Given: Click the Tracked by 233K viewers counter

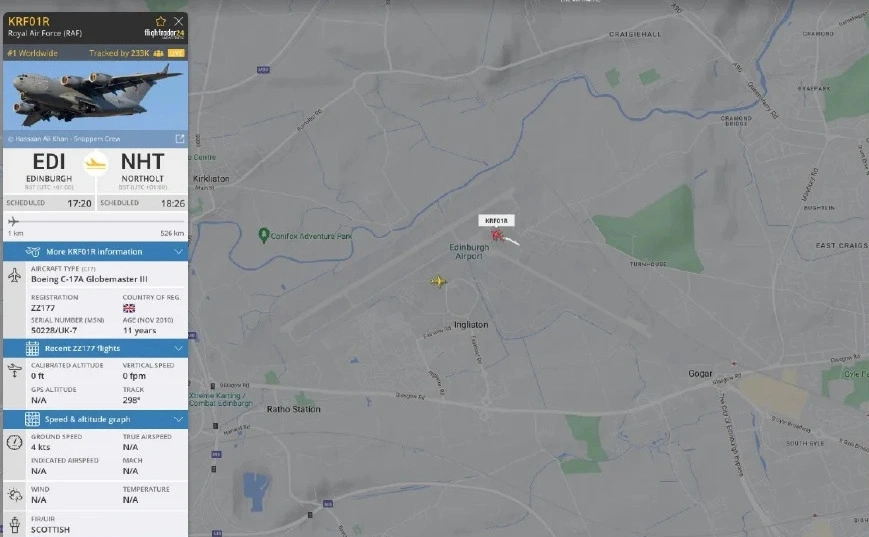Looking at the screenshot, I should [126, 53].
